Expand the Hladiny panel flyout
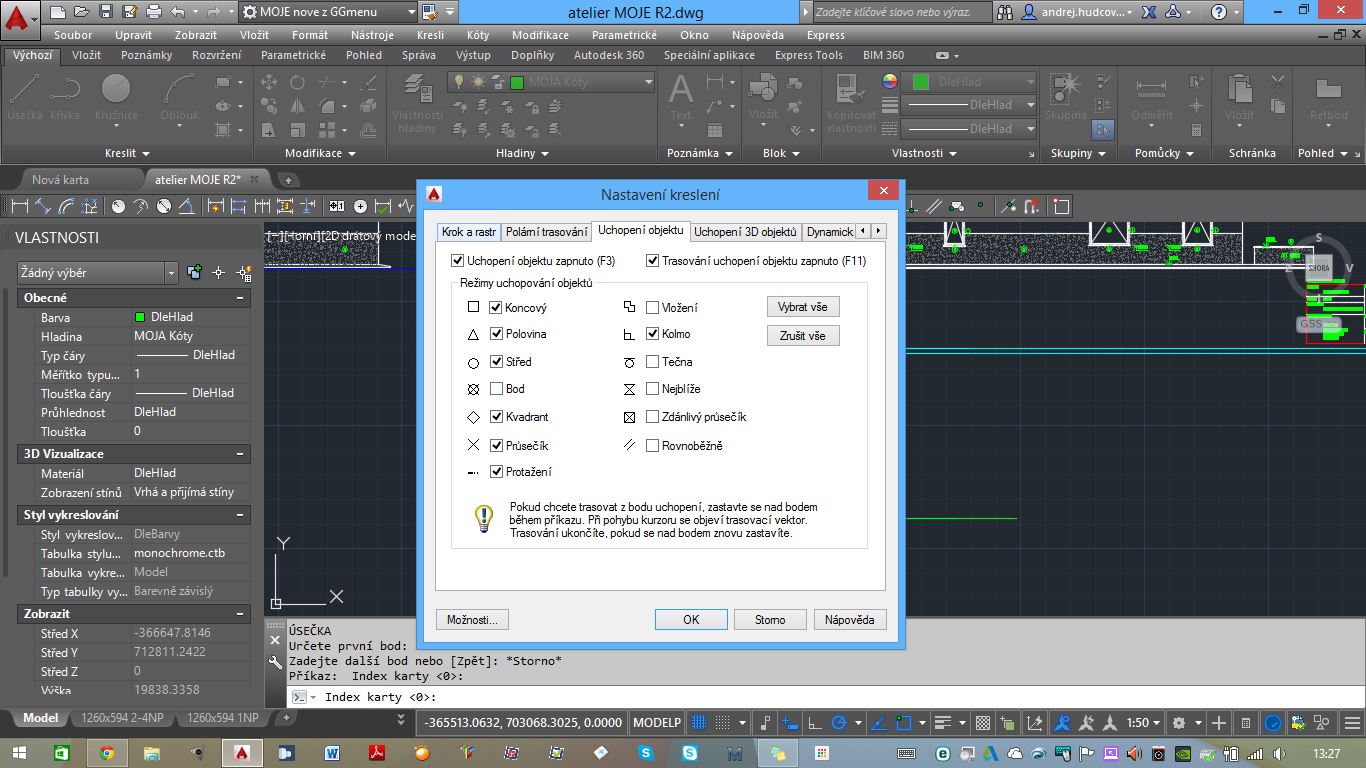This screenshot has width=1366, height=768. tap(522, 153)
